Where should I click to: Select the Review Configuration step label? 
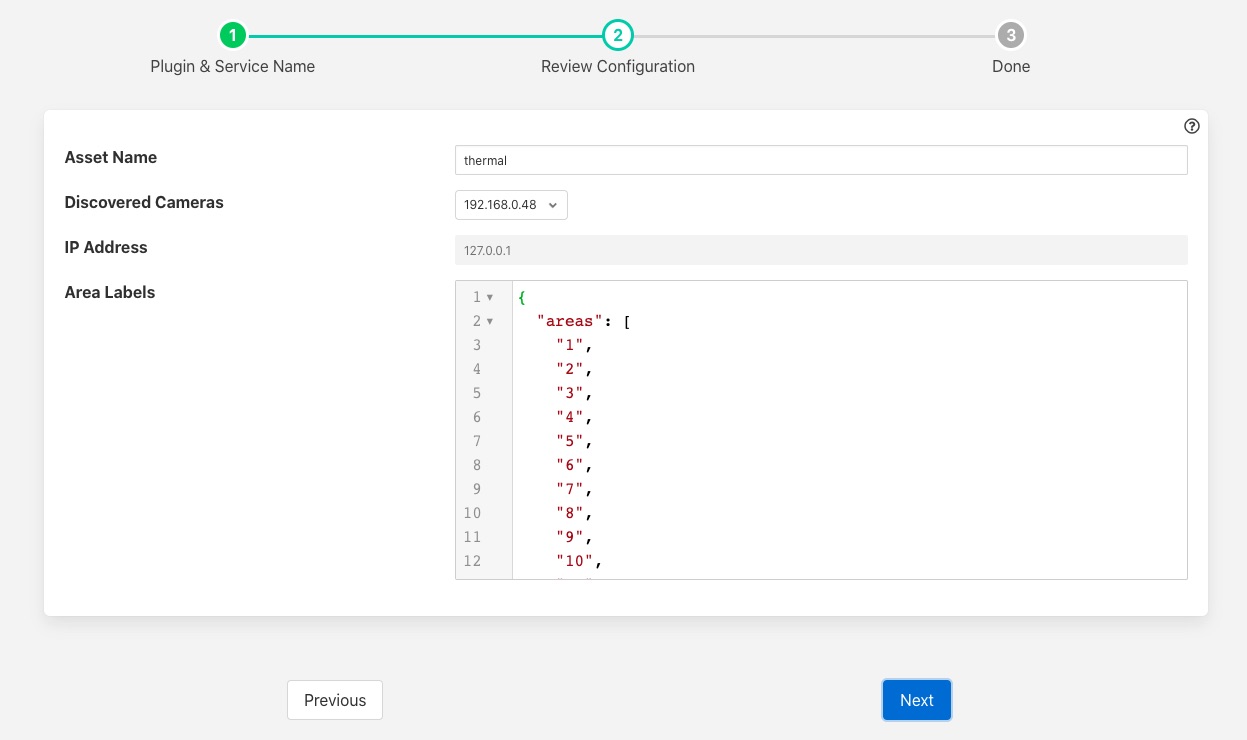tap(618, 66)
